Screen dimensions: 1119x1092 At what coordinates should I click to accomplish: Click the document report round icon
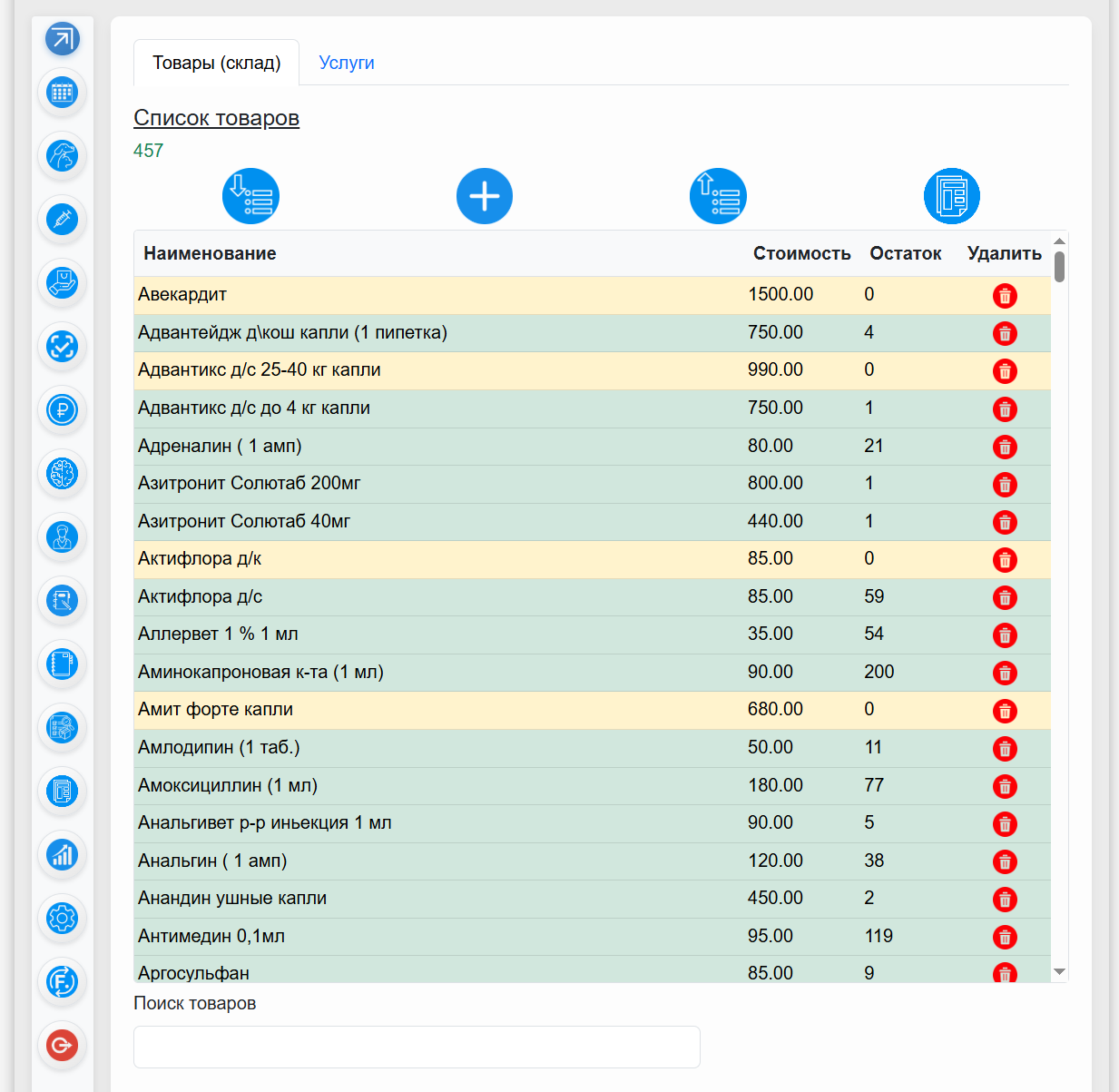952,196
